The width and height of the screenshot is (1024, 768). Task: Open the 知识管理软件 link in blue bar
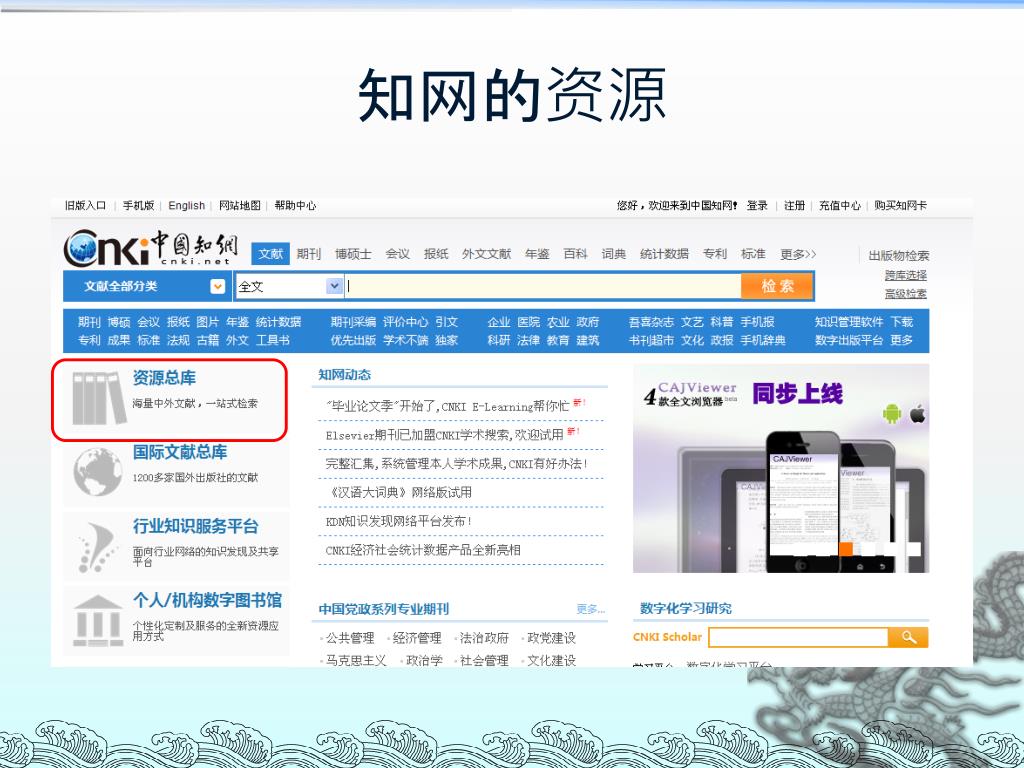tap(848, 322)
